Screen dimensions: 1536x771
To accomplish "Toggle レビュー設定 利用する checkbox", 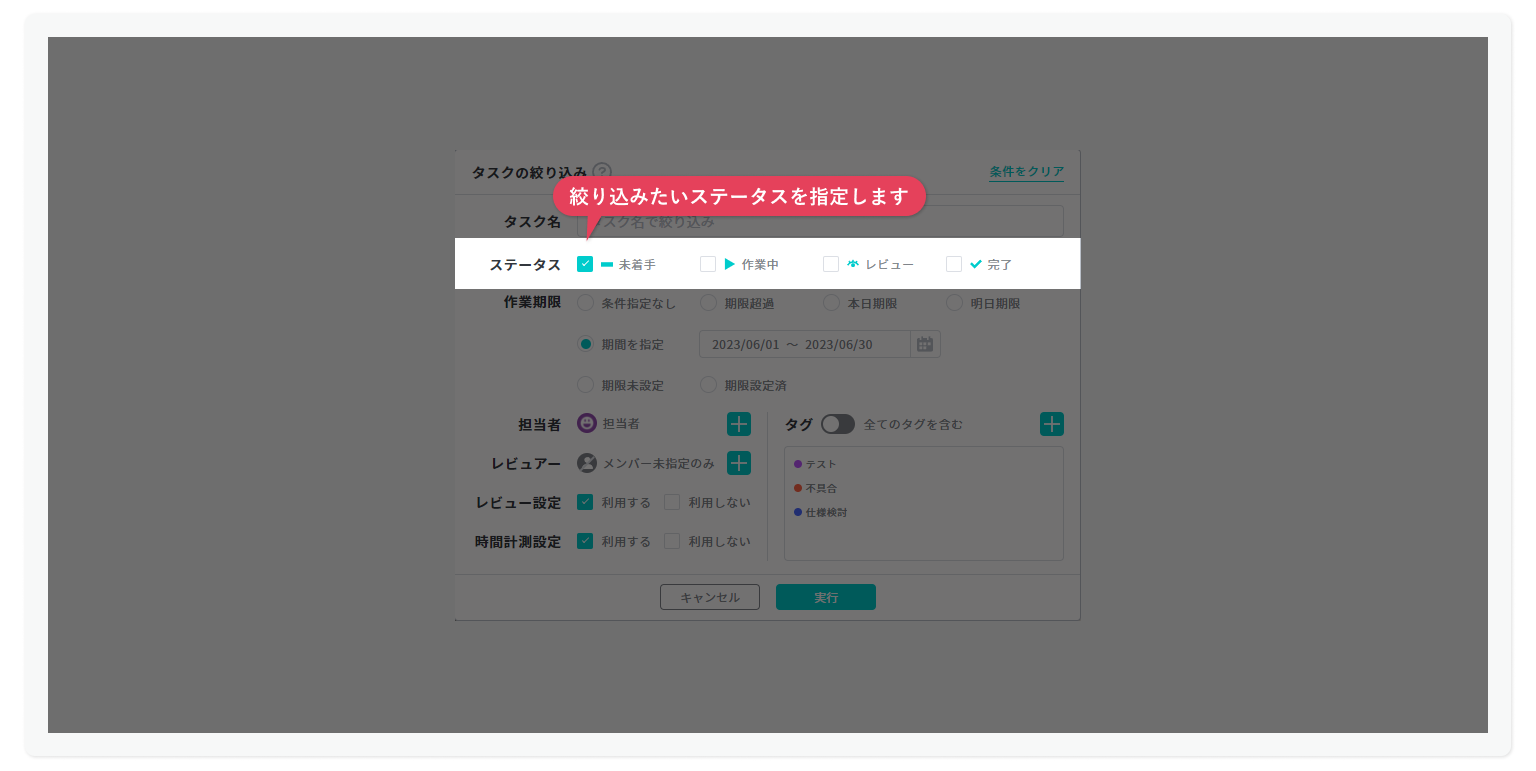I will pos(585,502).
